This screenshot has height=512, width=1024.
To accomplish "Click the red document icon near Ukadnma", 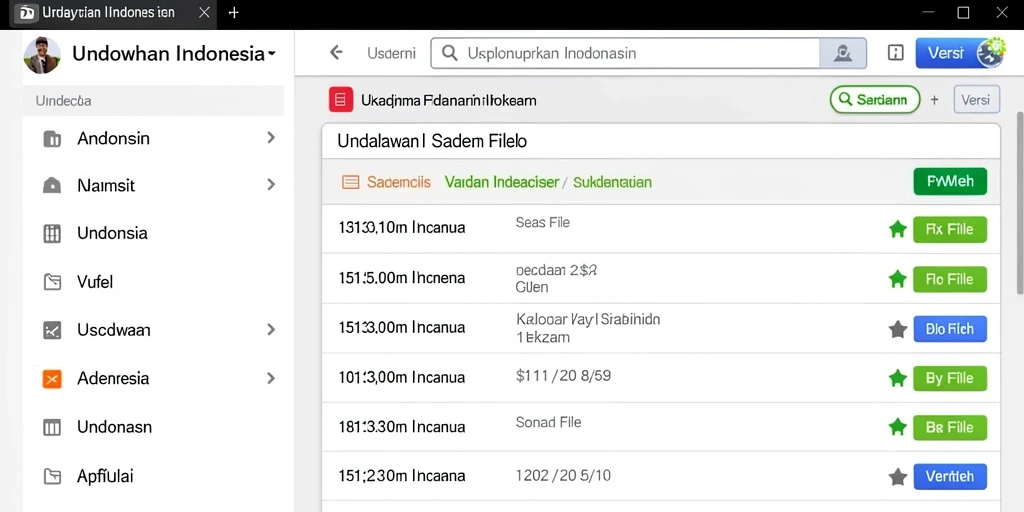I will coord(341,100).
